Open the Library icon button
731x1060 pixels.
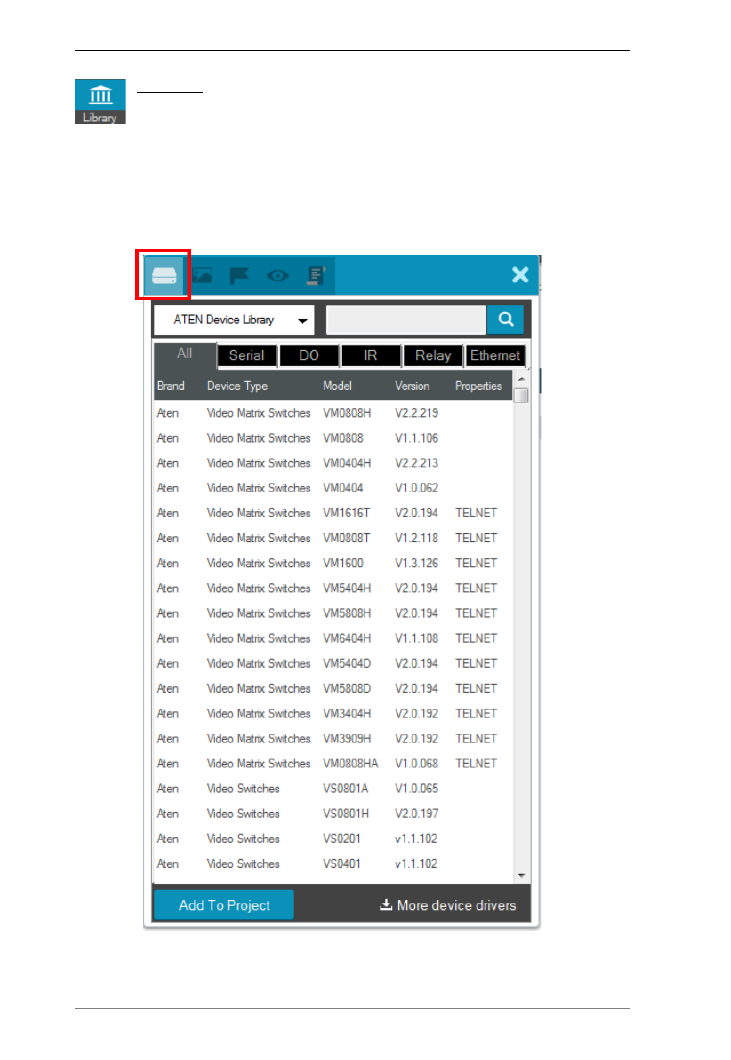click(100, 101)
